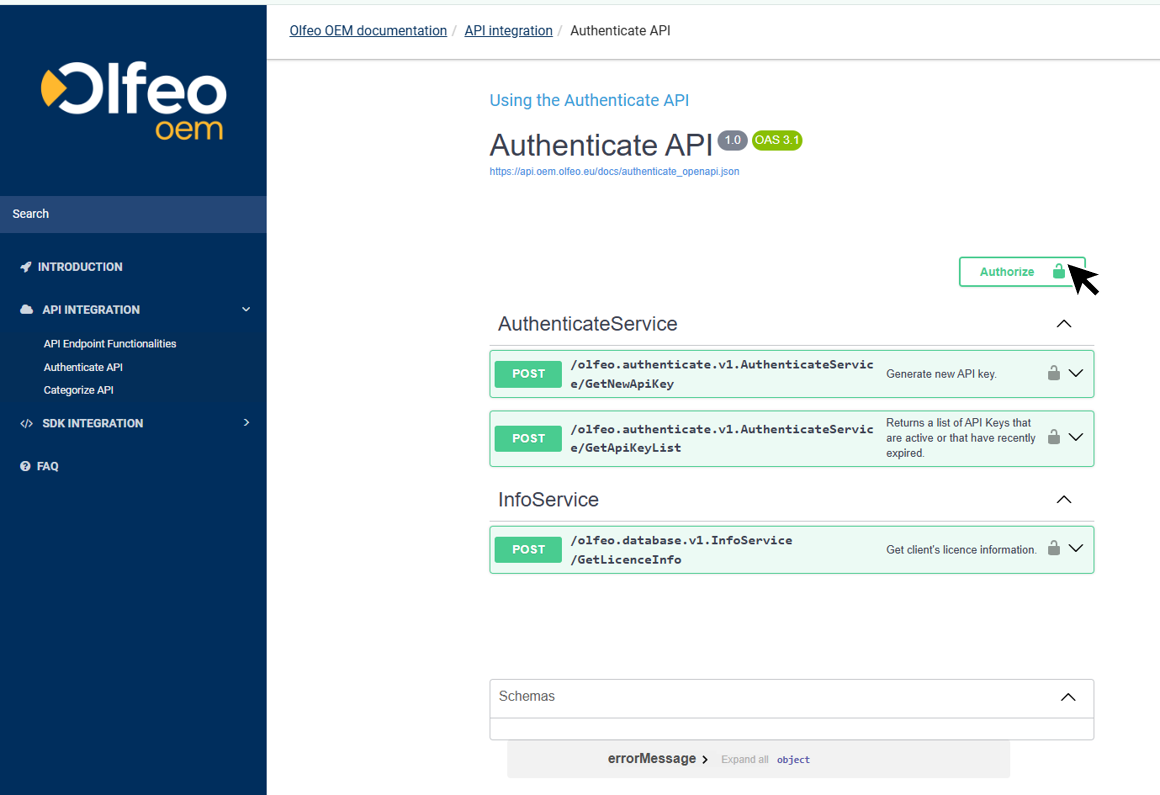This screenshot has width=1160, height=795.
Task: Click the GetLicenceInfo endpoint path
Action: (x=681, y=549)
